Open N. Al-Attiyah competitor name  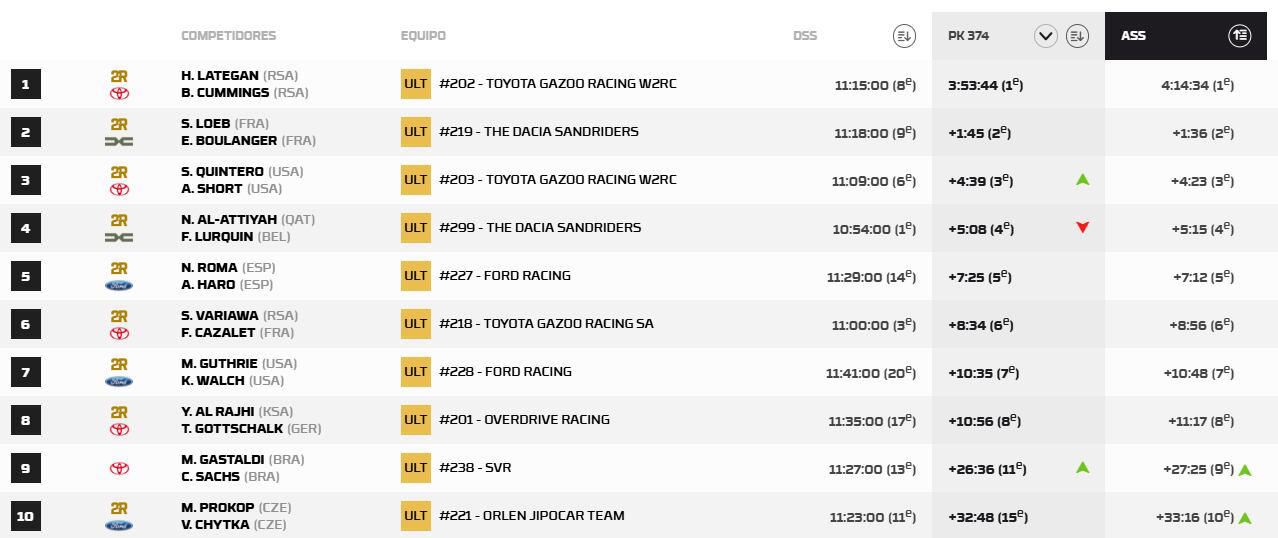[229, 220]
